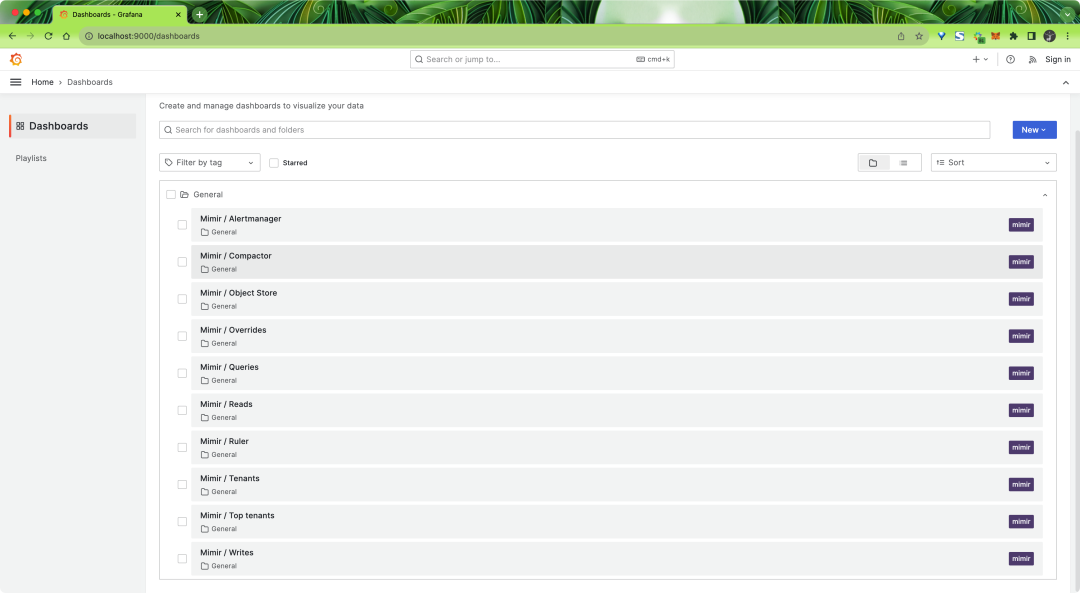
Task: Open the Mimir / Ruler dashboard
Action: [x=224, y=441]
